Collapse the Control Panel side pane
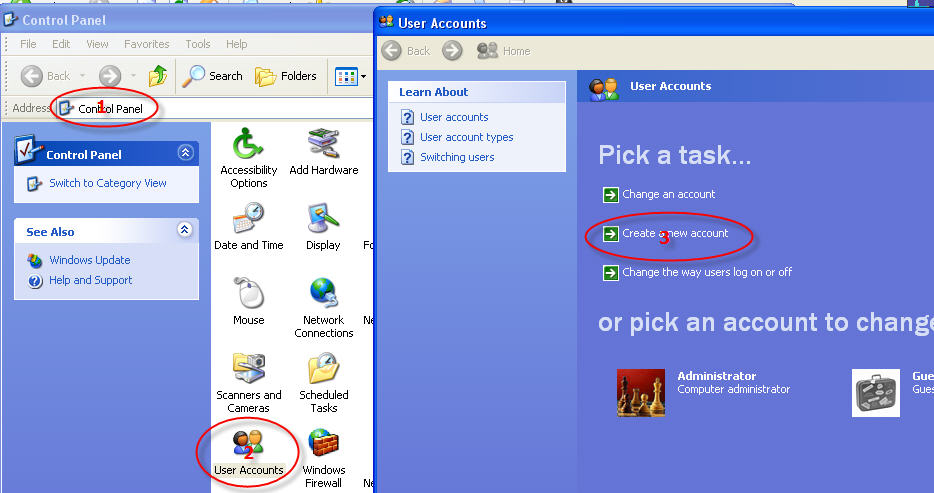Viewport: 934px width, 493px height. pyautogui.click(x=185, y=153)
